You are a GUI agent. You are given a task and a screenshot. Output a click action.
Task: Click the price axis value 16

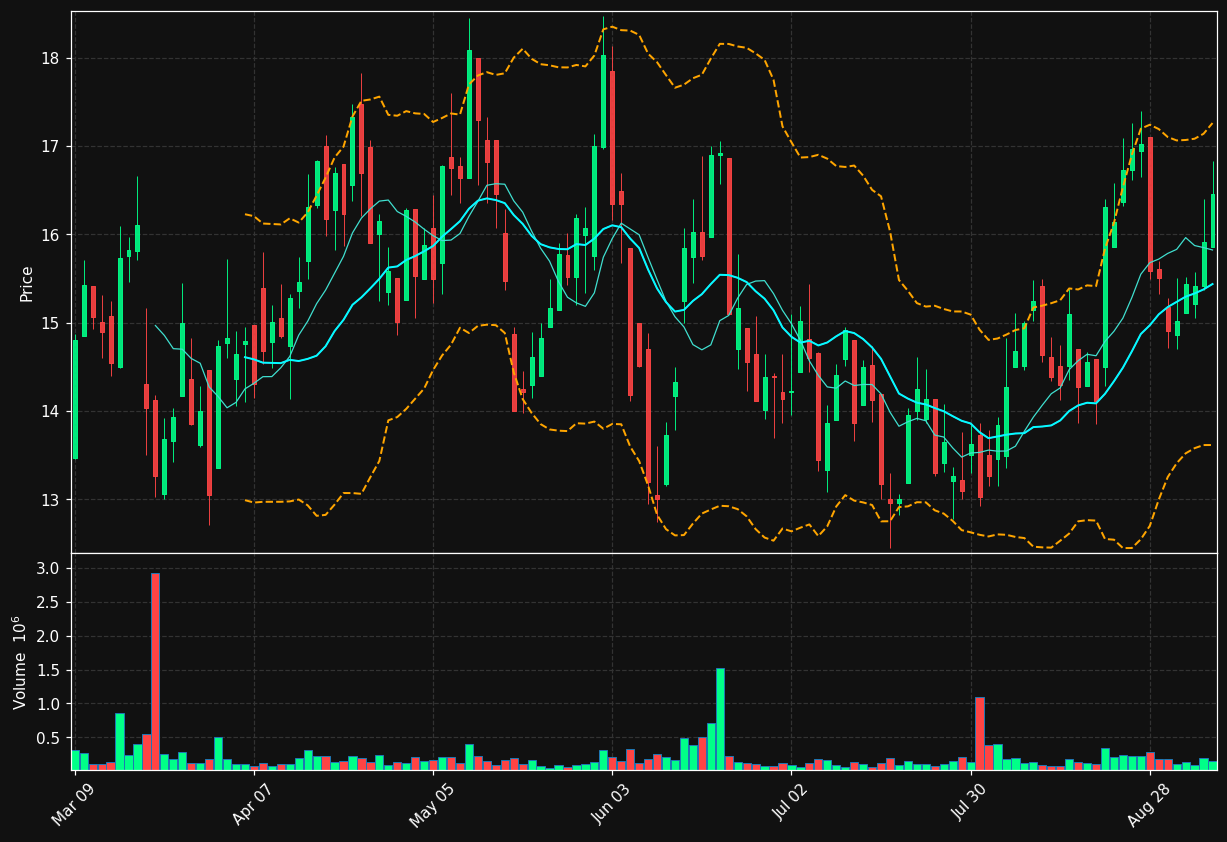(50, 235)
